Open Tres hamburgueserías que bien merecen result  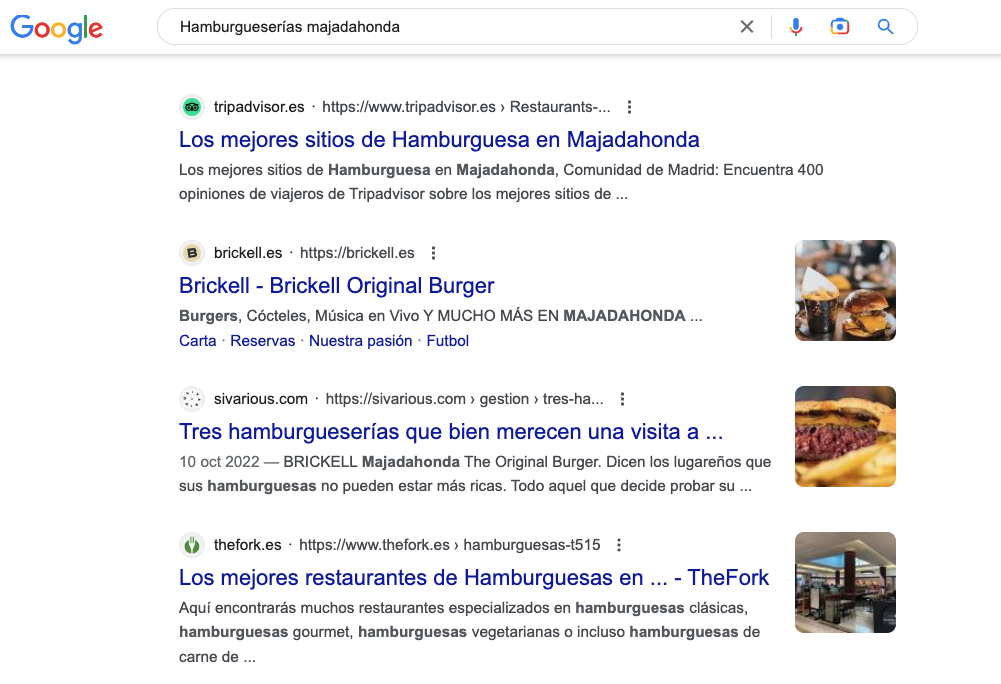point(451,432)
